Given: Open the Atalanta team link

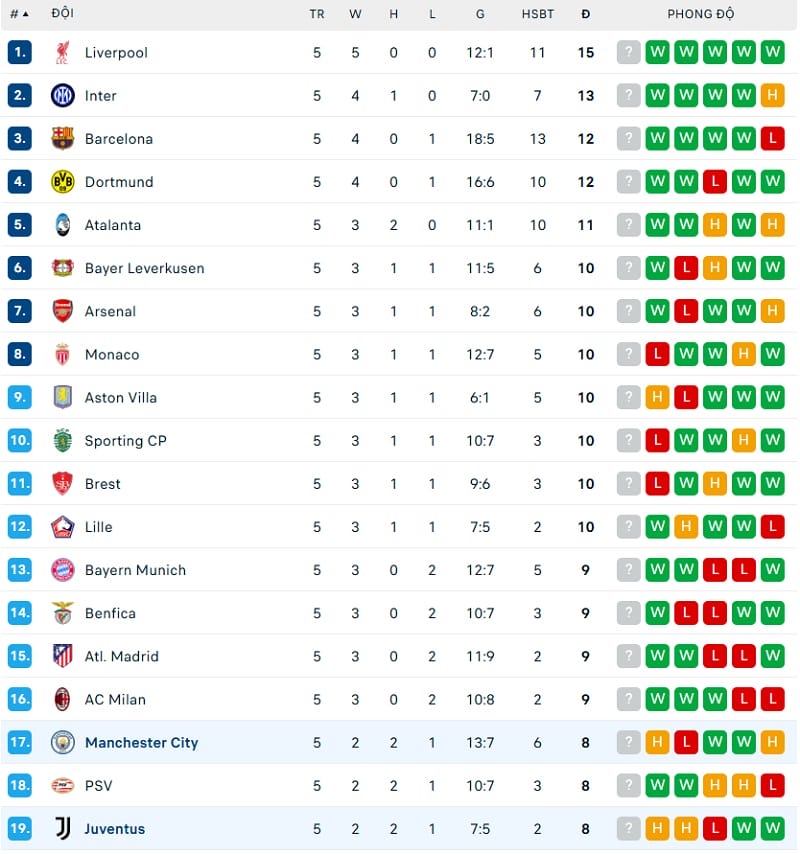Looking at the screenshot, I should (x=113, y=225).
